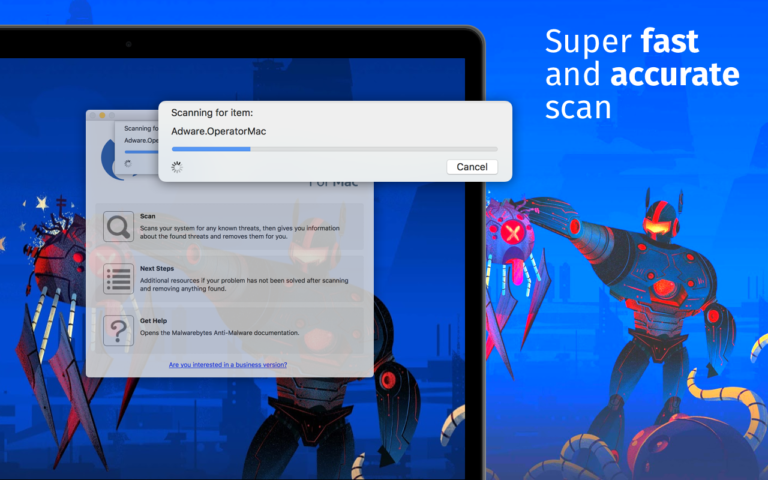Click the 'Additional resources if your problem' description
The image size is (768, 480).
click(x=244, y=285)
